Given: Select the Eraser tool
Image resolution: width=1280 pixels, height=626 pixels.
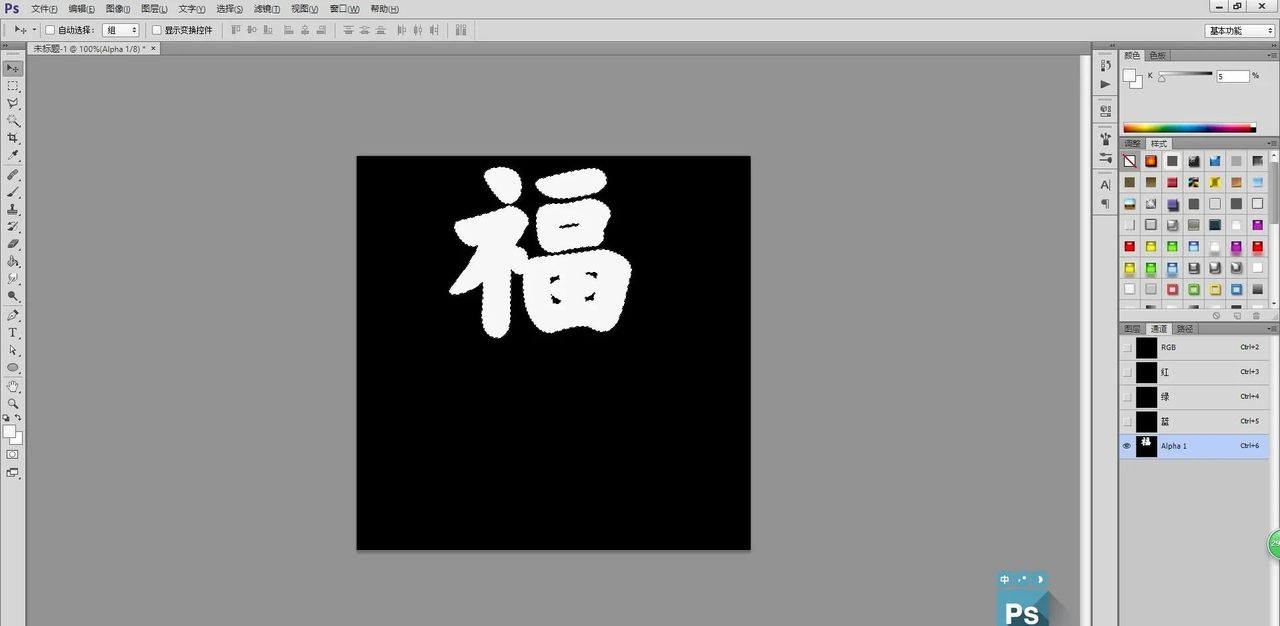Looking at the screenshot, I should click(13, 244).
